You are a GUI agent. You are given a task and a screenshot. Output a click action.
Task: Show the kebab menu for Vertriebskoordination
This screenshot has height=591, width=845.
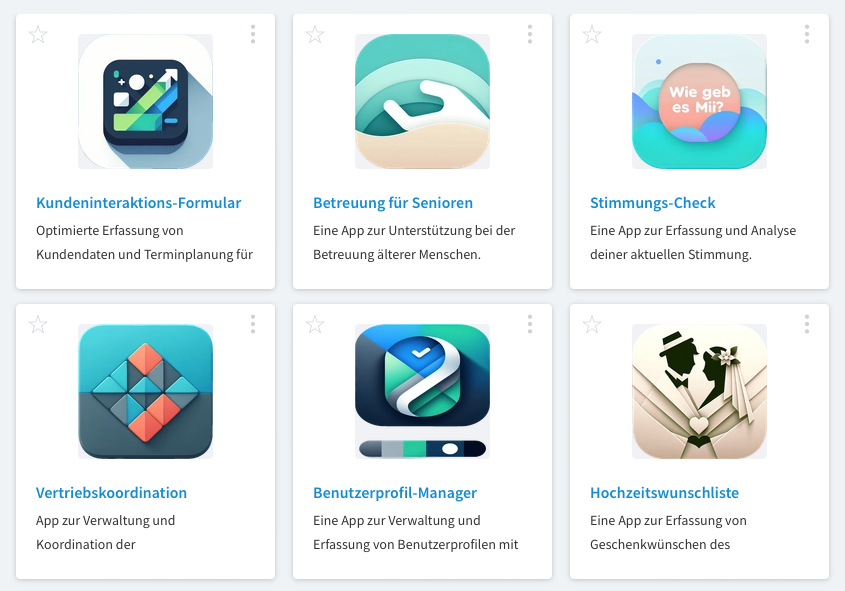click(x=253, y=324)
